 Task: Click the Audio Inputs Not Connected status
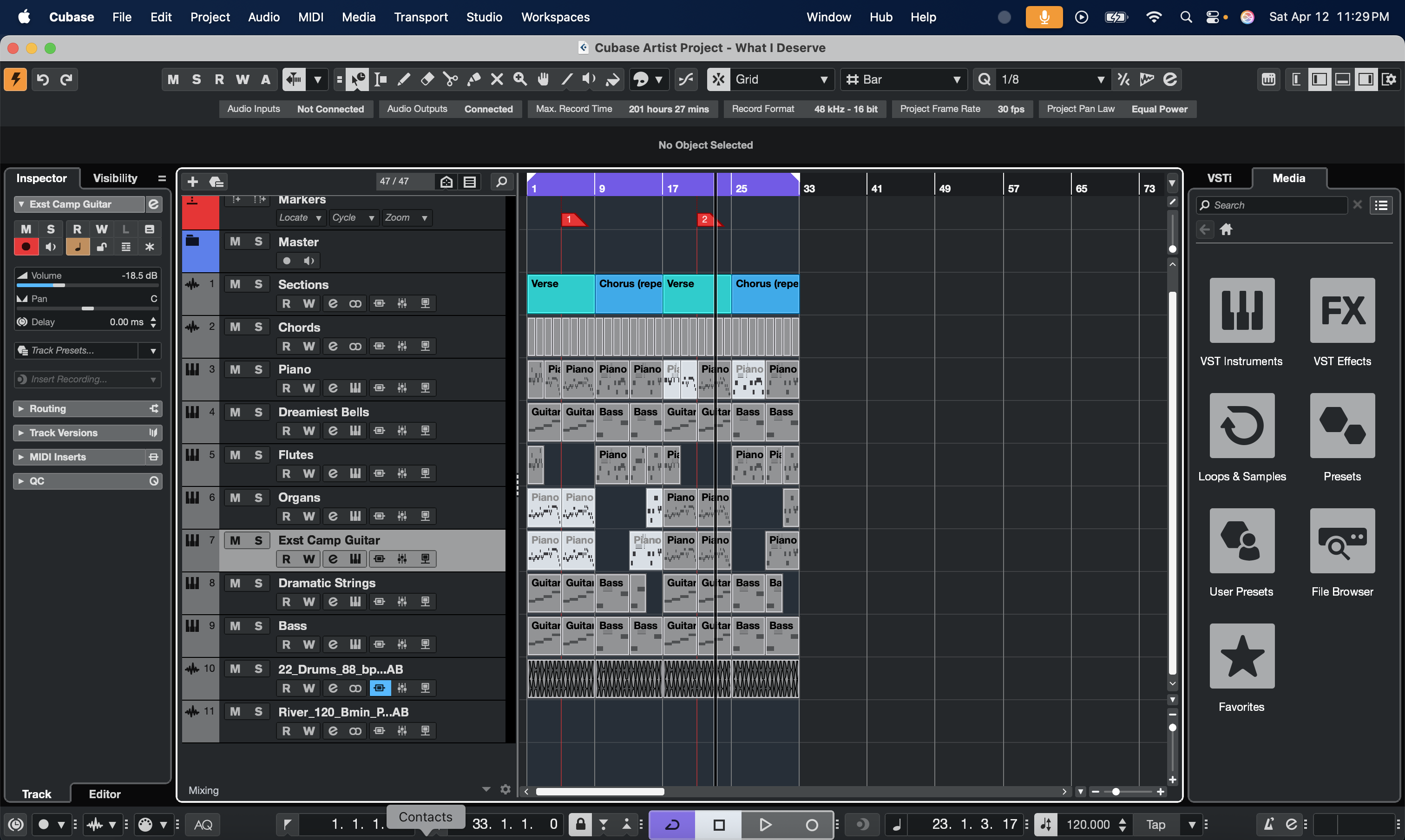295,109
